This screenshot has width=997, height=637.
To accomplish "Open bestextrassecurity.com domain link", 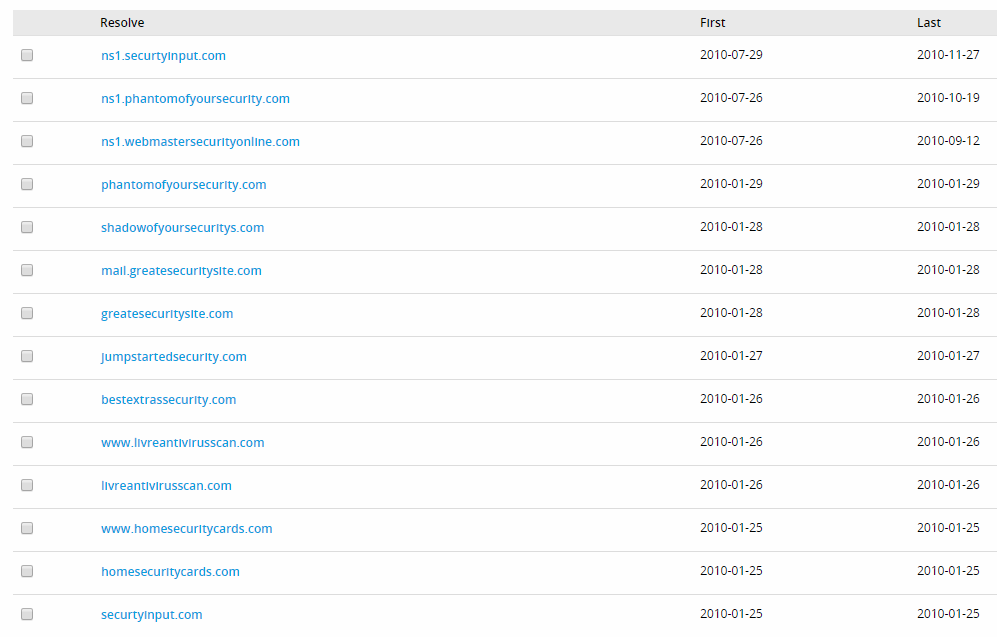I will tap(168, 400).
